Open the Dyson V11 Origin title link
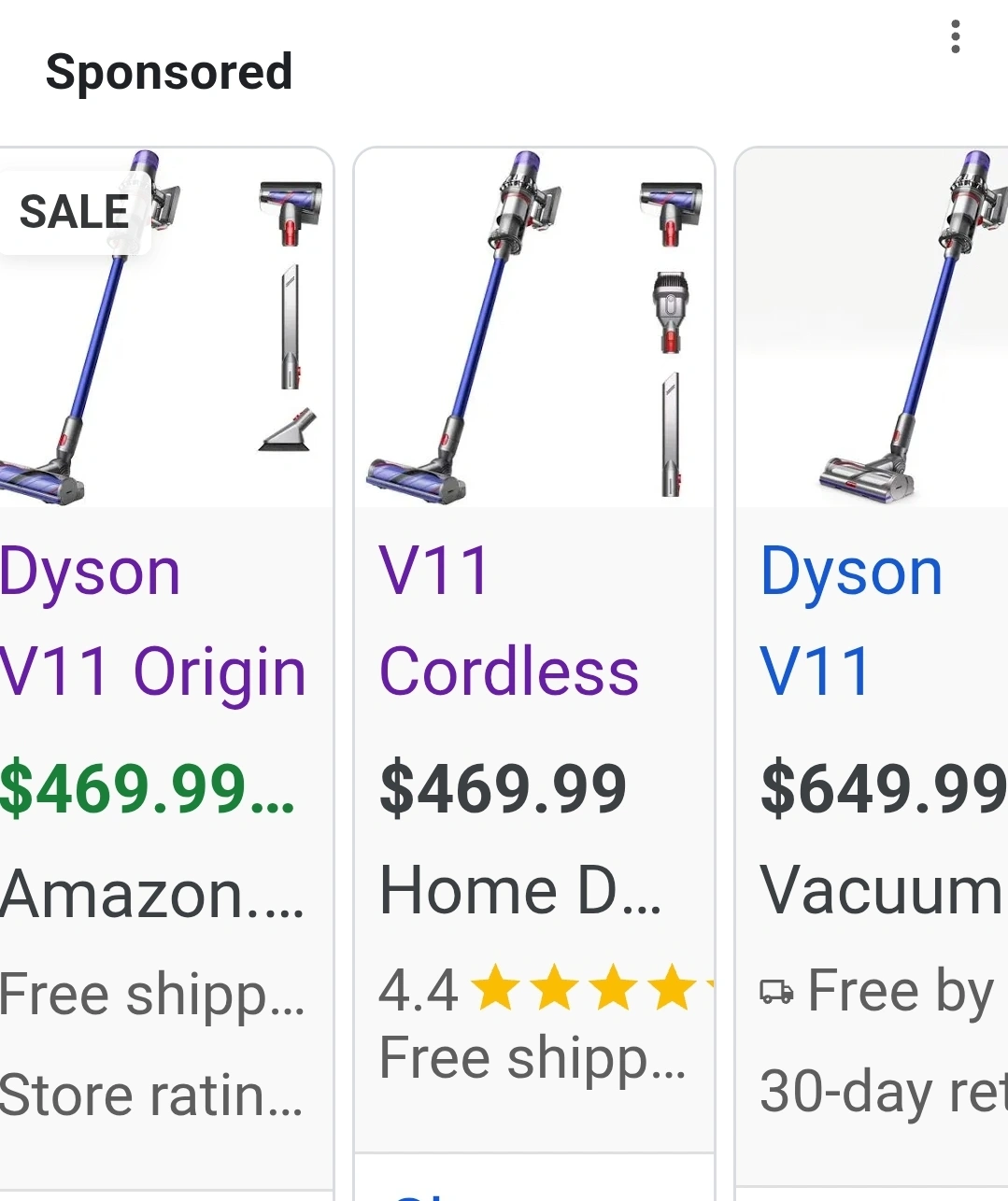Screen dimensions: 1008x1201 tap(153, 622)
